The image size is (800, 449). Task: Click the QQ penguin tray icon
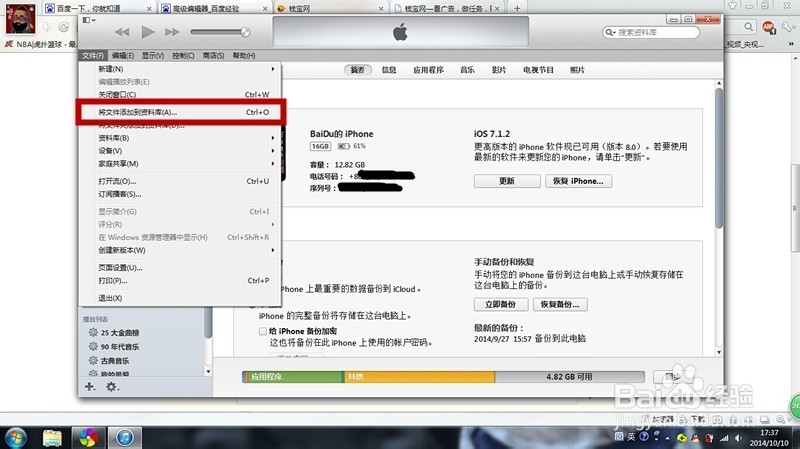click(x=695, y=438)
